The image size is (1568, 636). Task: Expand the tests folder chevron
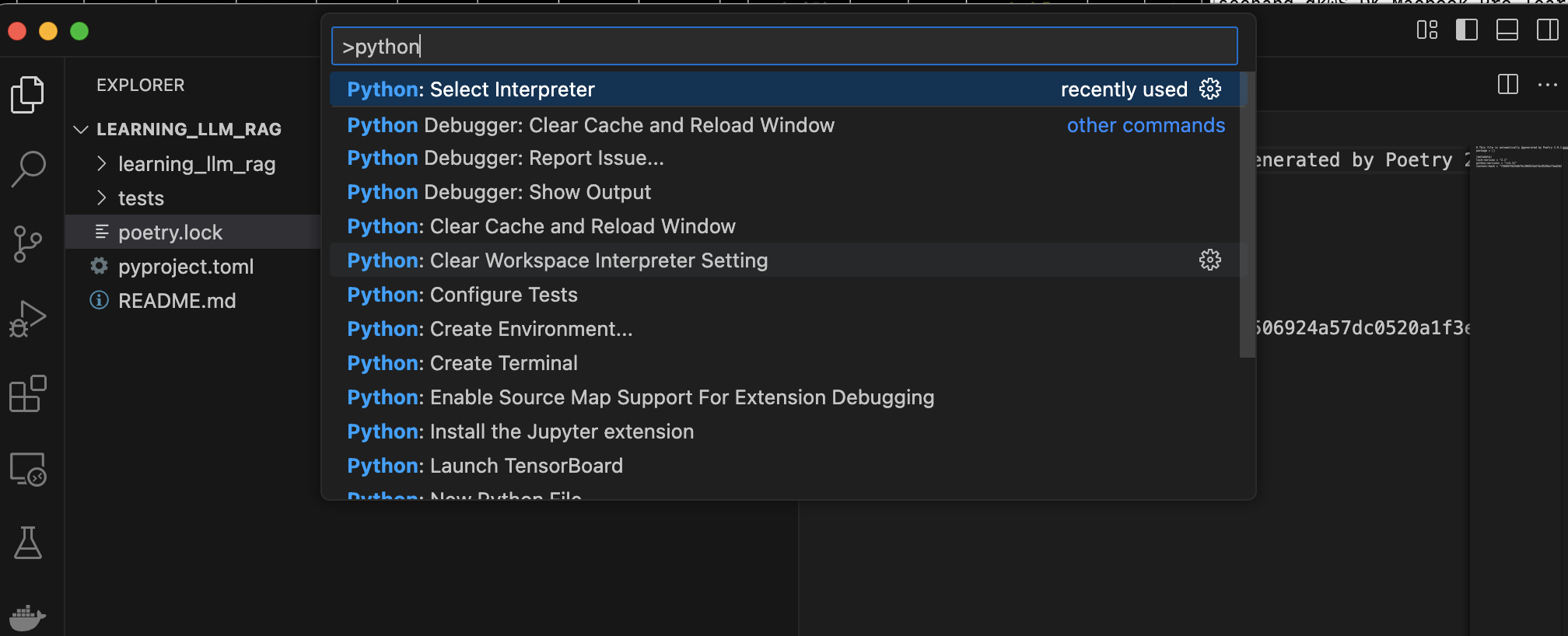coord(101,197)
